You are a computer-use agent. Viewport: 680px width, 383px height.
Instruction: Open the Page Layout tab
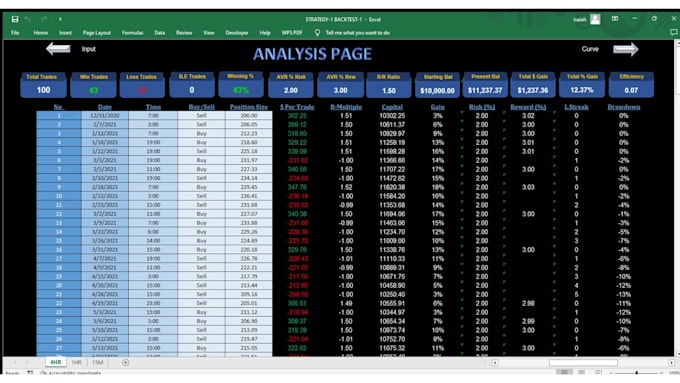point(97,33)
